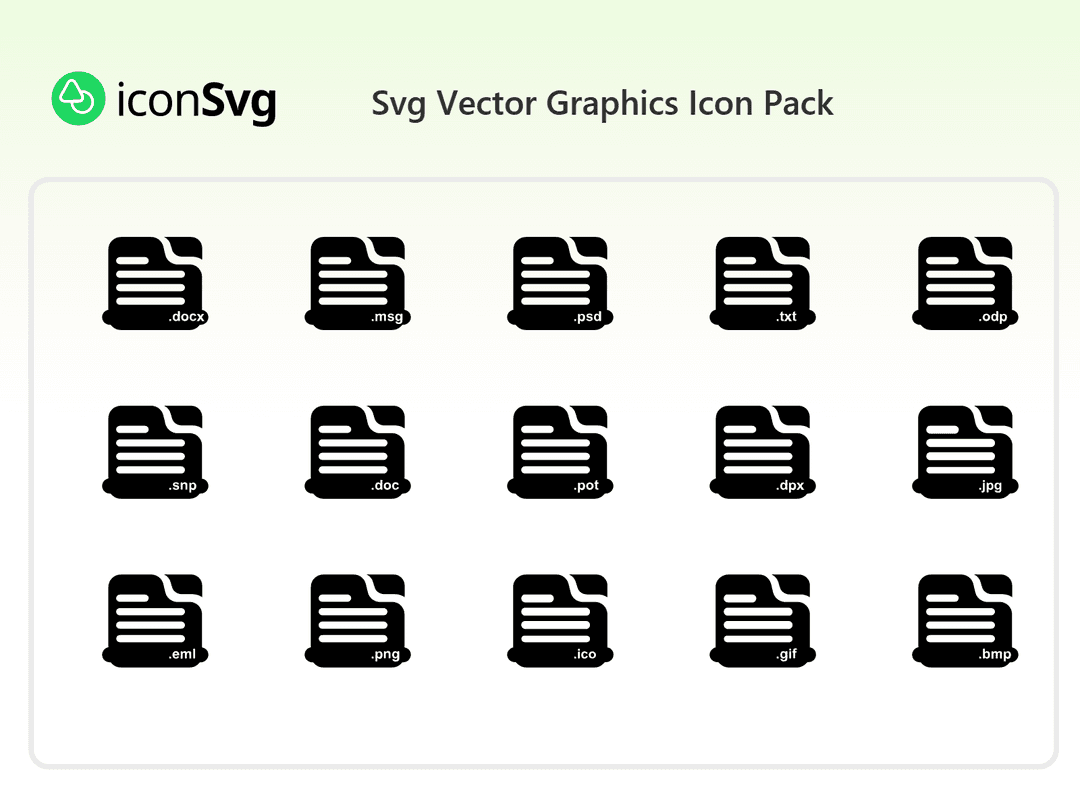
Task: Click the Svg Vector Graphics Icon Pack title
Action: pos(602,103)
